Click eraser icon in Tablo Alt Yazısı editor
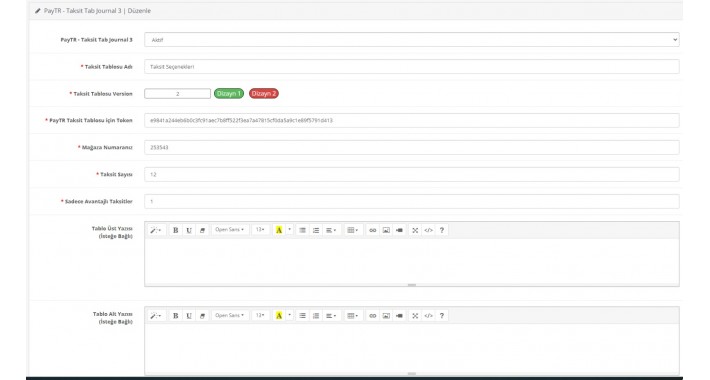This screenshot has height=380, width=710. click(x=202, y=316)
